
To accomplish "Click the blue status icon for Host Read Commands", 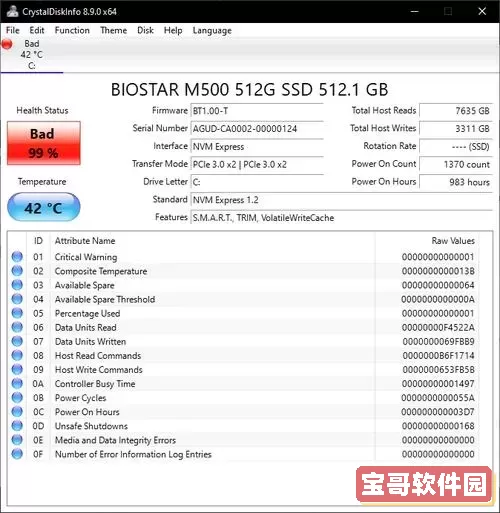I will (x=17, y=355).
